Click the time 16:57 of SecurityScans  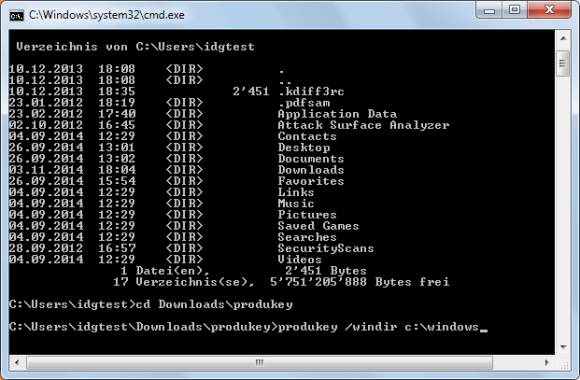point(117,248)
